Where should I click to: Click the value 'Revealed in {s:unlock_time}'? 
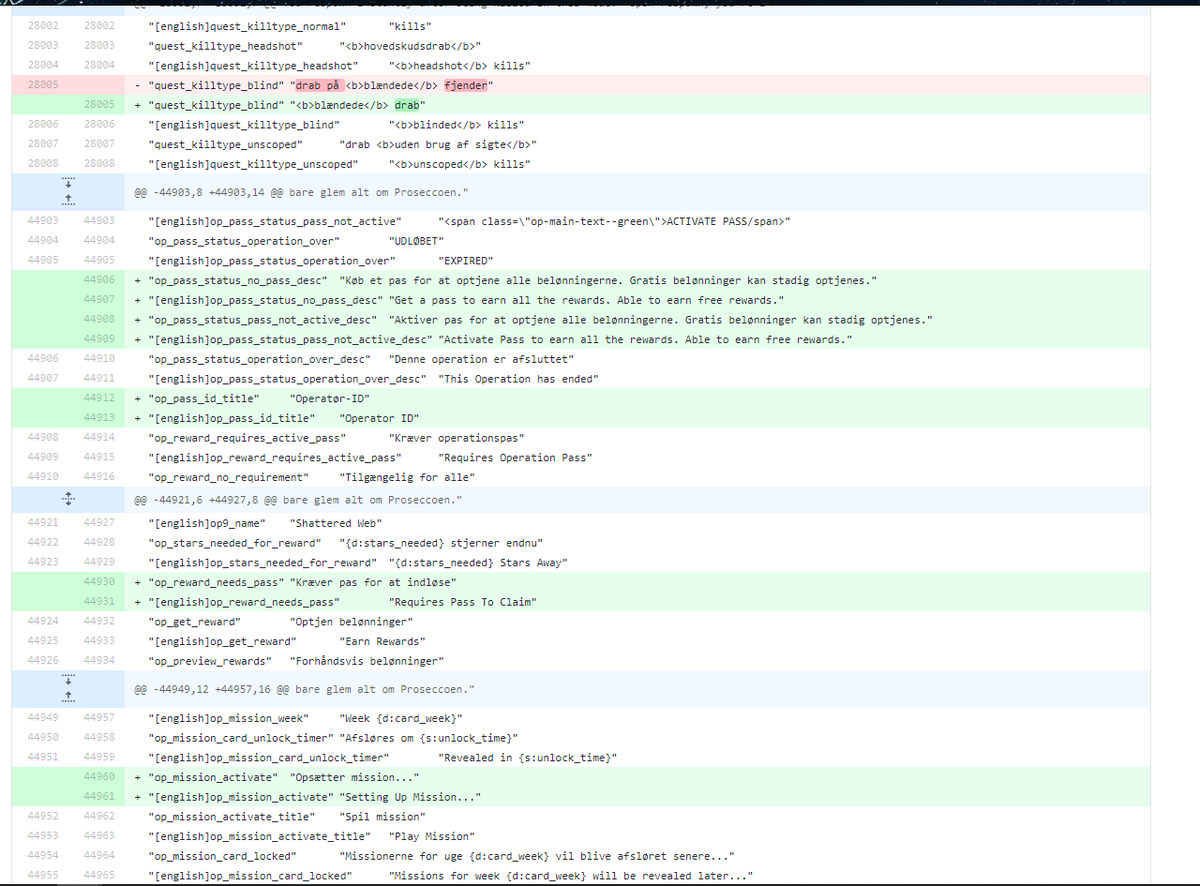tap(529, 757)
